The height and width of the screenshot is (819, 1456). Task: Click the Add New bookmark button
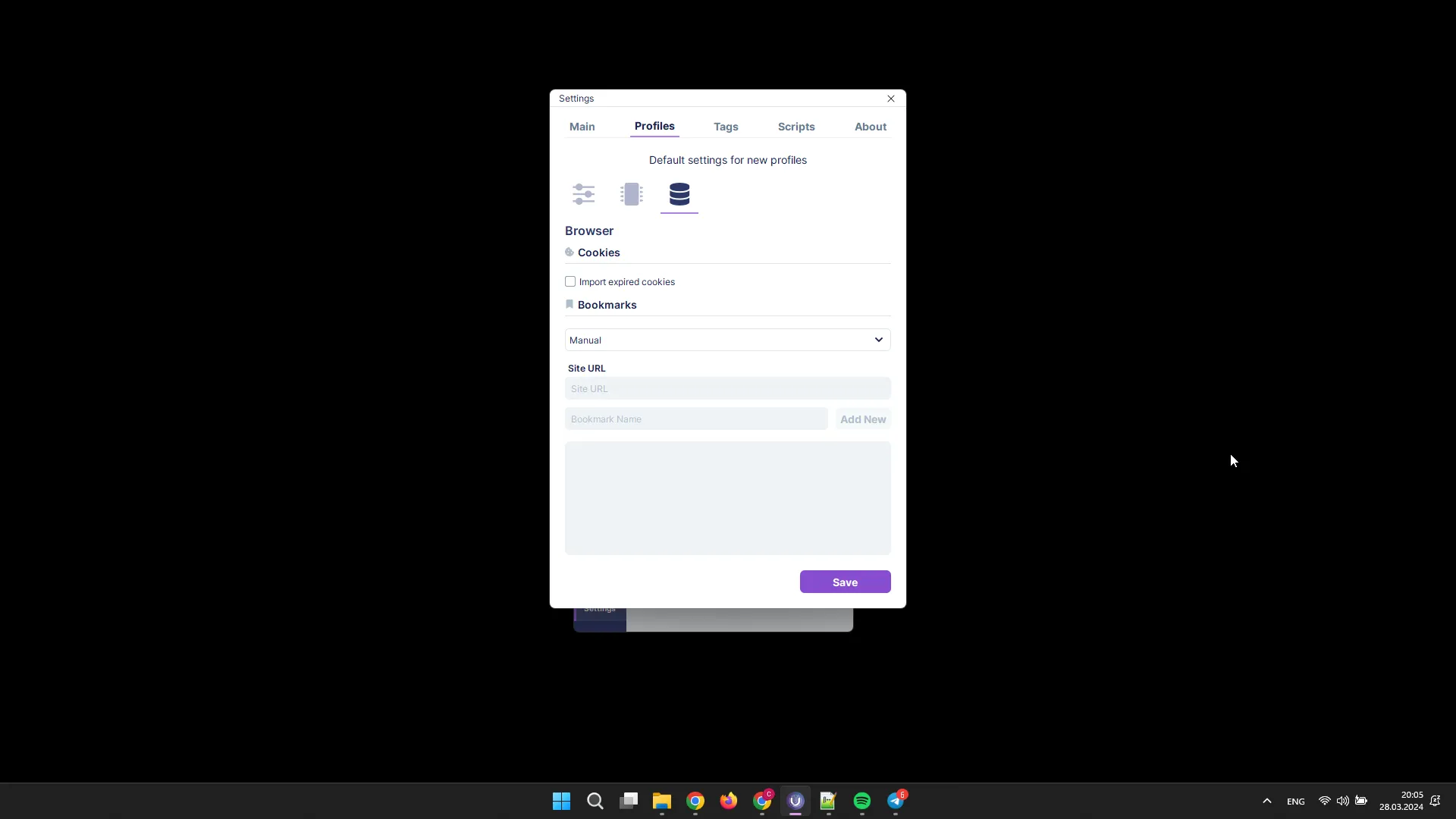point(863,419)
